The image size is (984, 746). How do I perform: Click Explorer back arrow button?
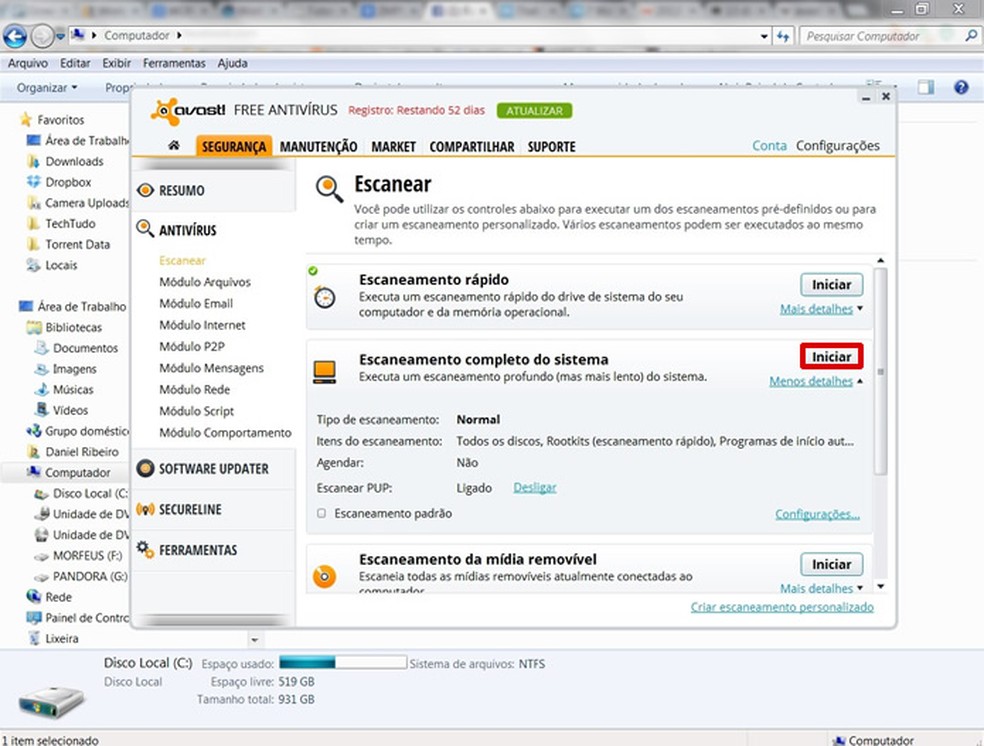14,36
